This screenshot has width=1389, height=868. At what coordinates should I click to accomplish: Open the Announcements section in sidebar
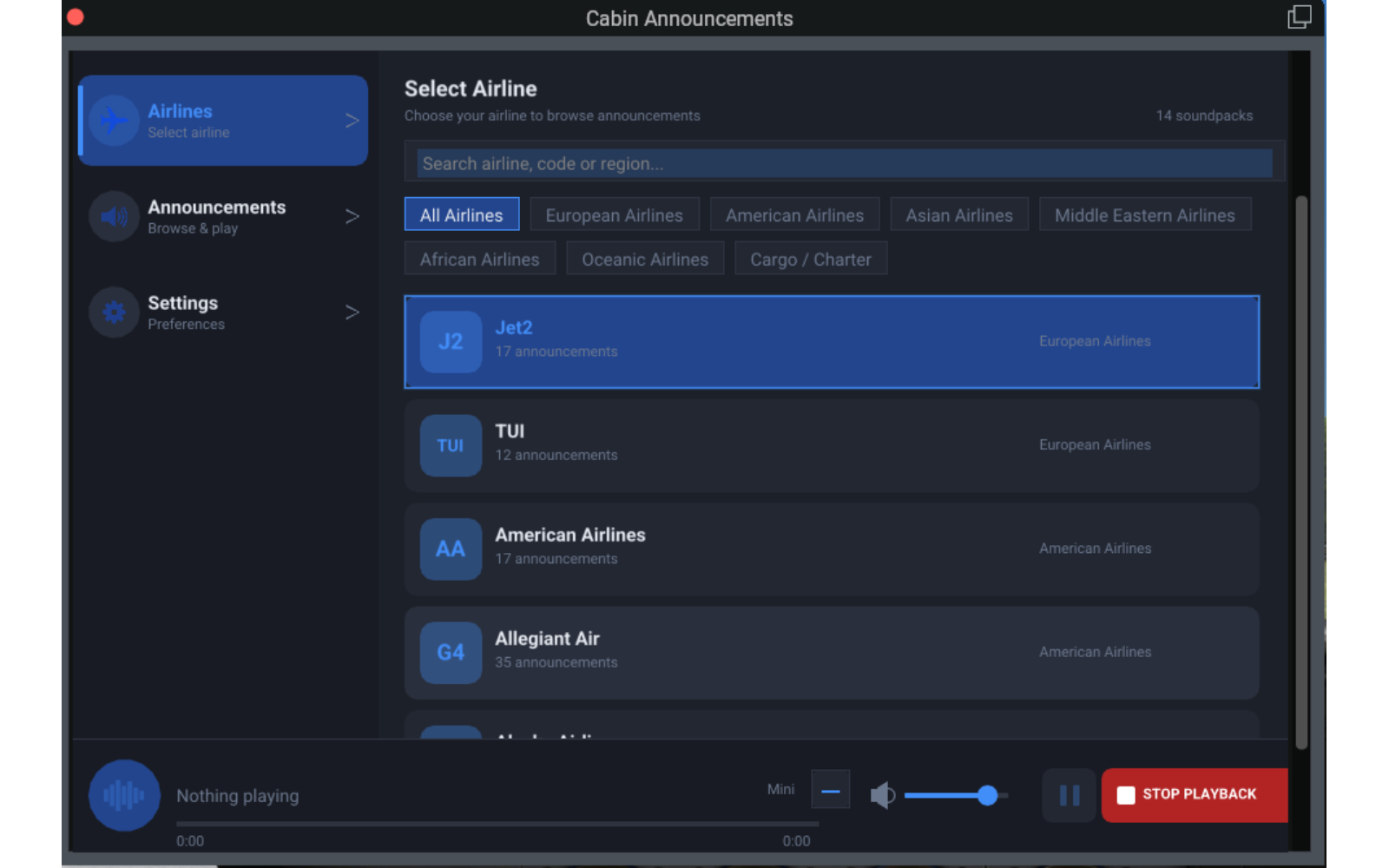pos(223,216)
